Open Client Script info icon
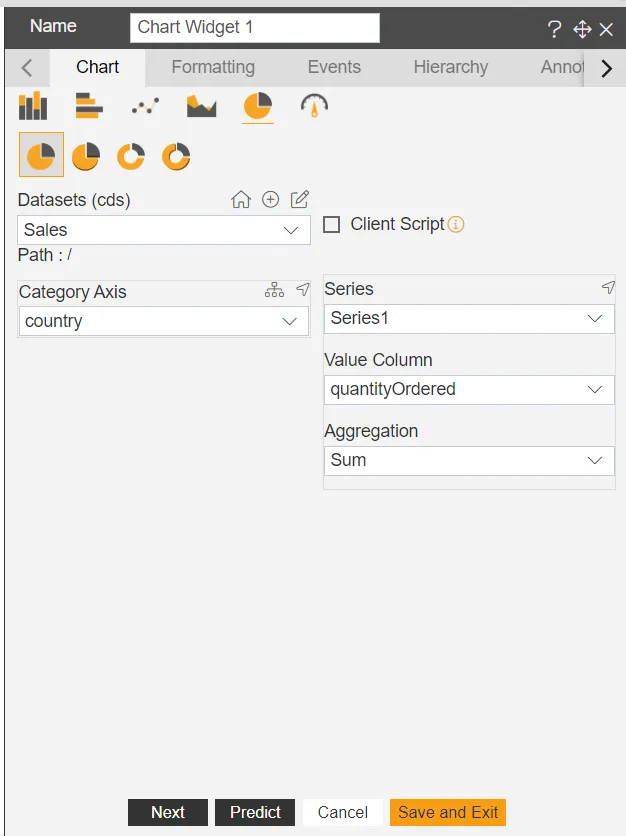 [x=456, y=224]
